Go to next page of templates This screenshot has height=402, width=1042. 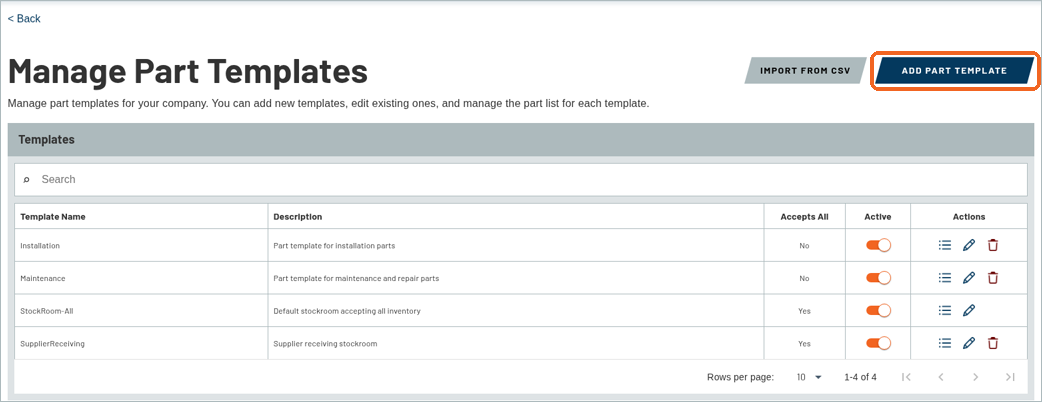(x=975, y=377)
